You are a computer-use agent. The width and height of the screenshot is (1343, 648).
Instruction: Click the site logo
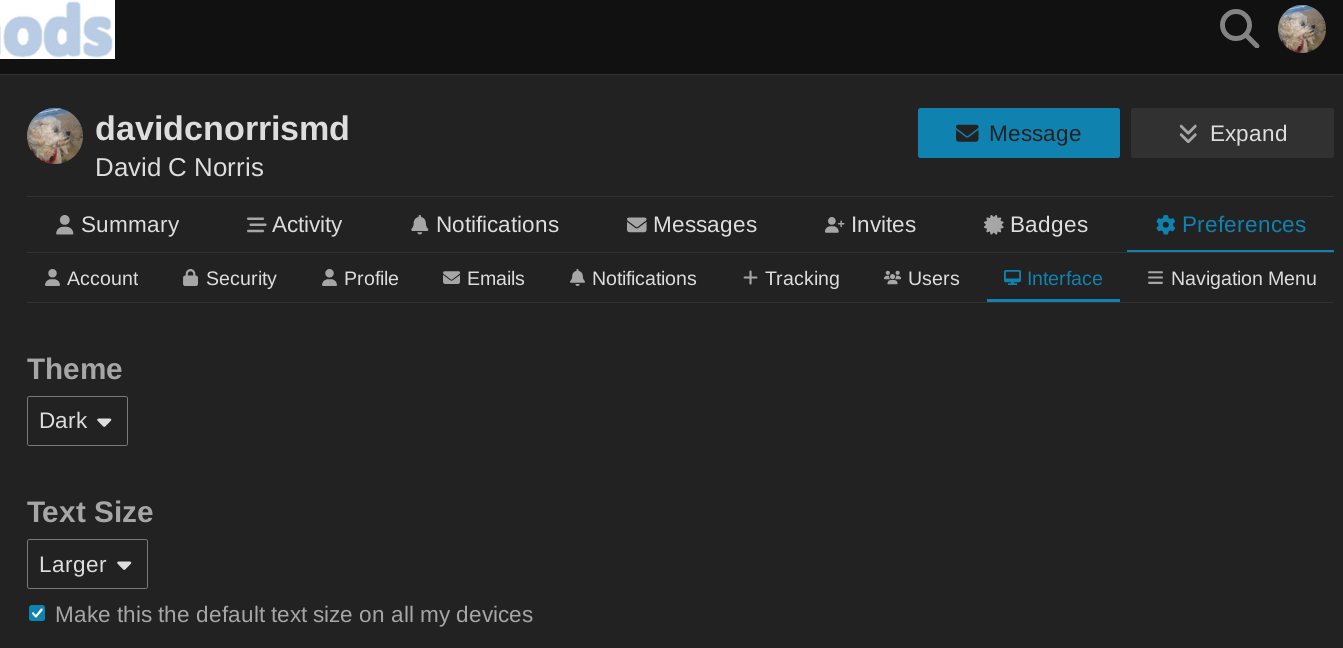coord(58,30)
